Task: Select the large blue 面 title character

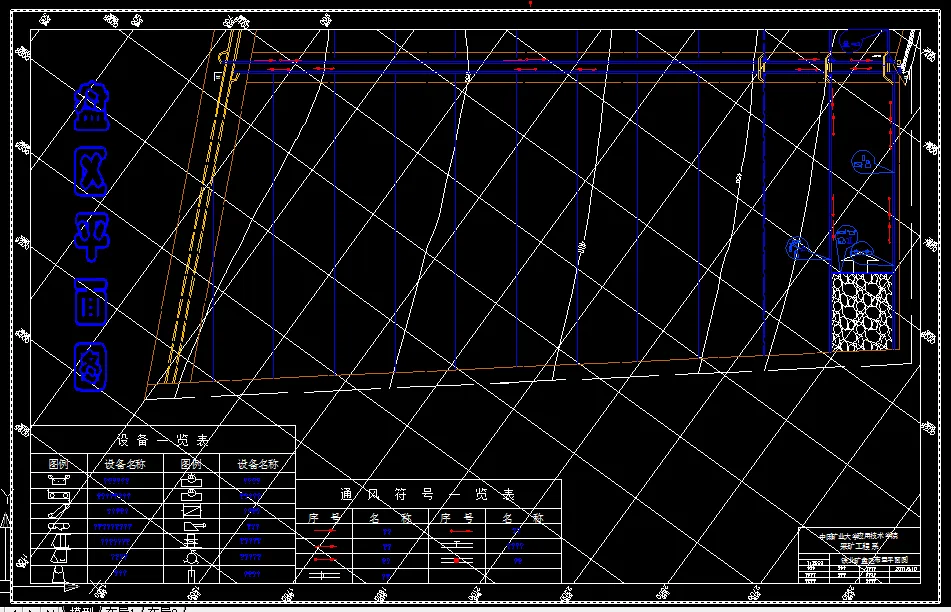Action: point(91,302)
